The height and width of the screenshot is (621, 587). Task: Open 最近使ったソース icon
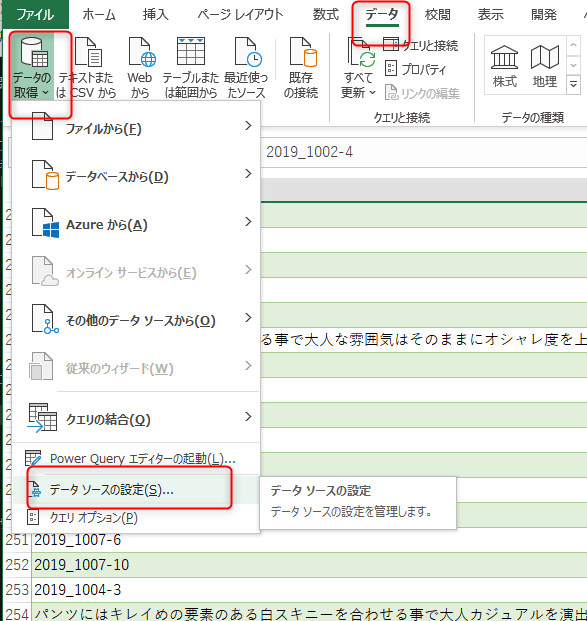tap(248, 51)
